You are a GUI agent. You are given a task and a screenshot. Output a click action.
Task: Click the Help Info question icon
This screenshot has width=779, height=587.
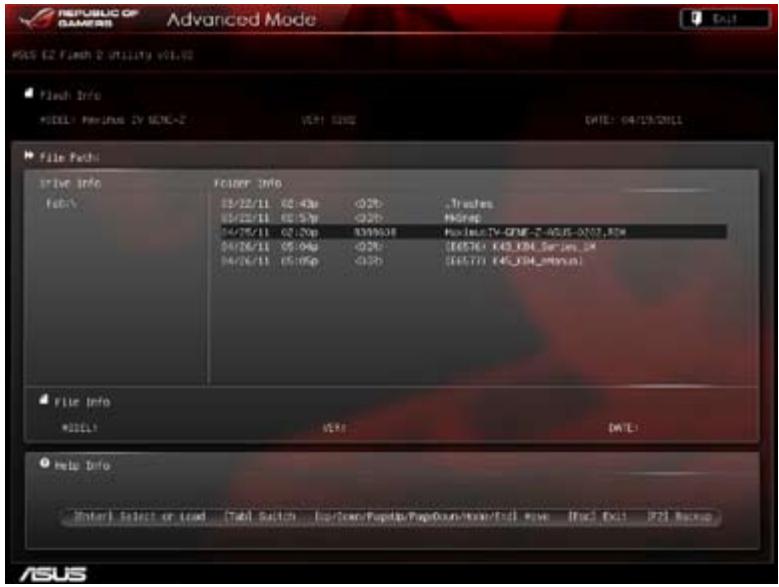[x=44, y=463]
